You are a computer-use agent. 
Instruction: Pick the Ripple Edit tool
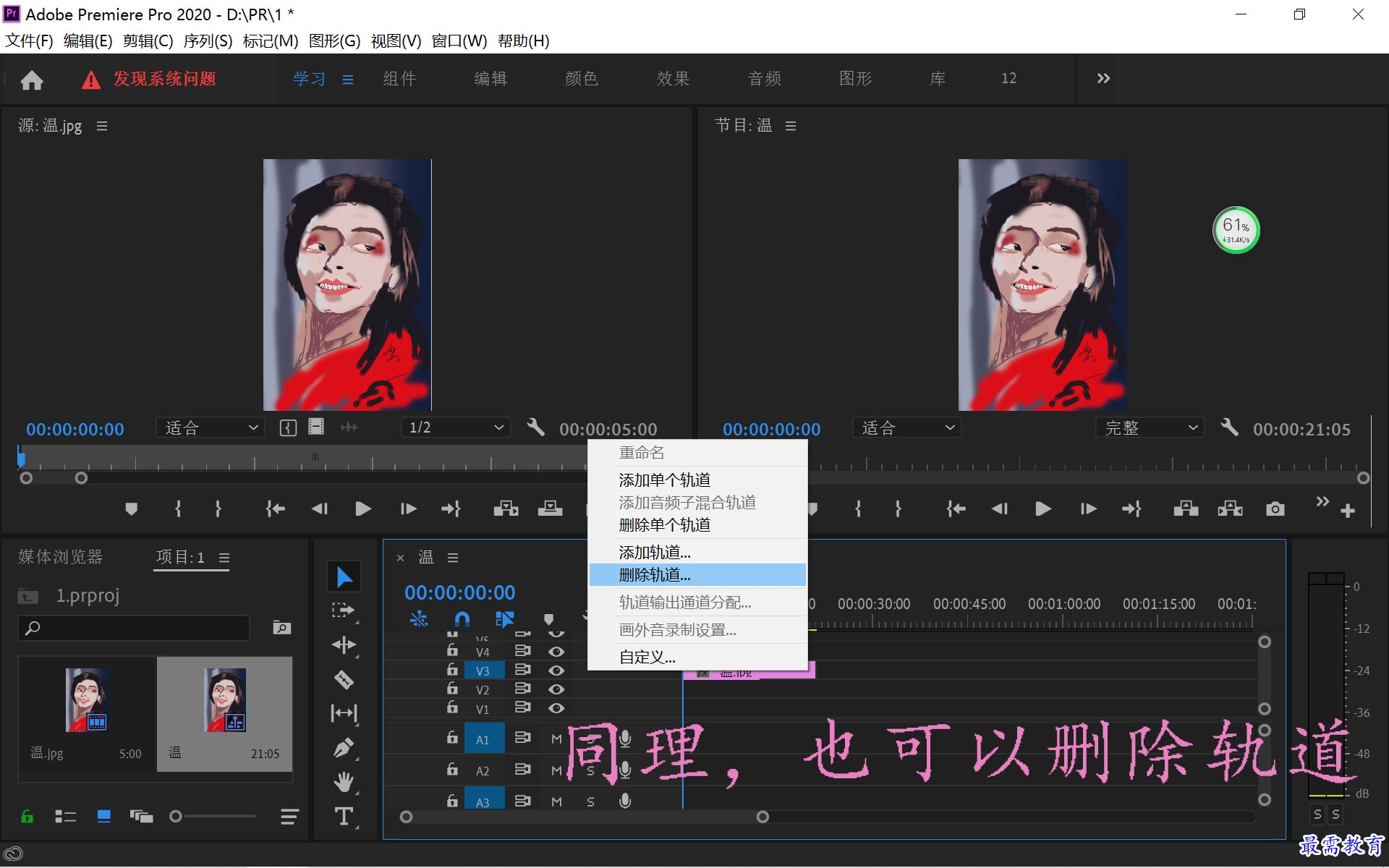(x=344, y=645)
